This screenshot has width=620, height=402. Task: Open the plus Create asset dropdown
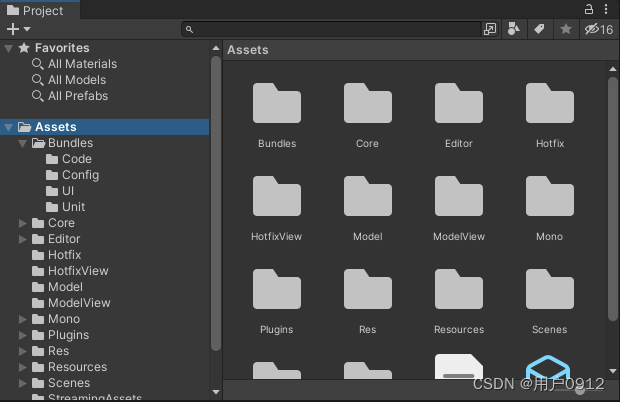pyautogui.click(x=18, y=29)
